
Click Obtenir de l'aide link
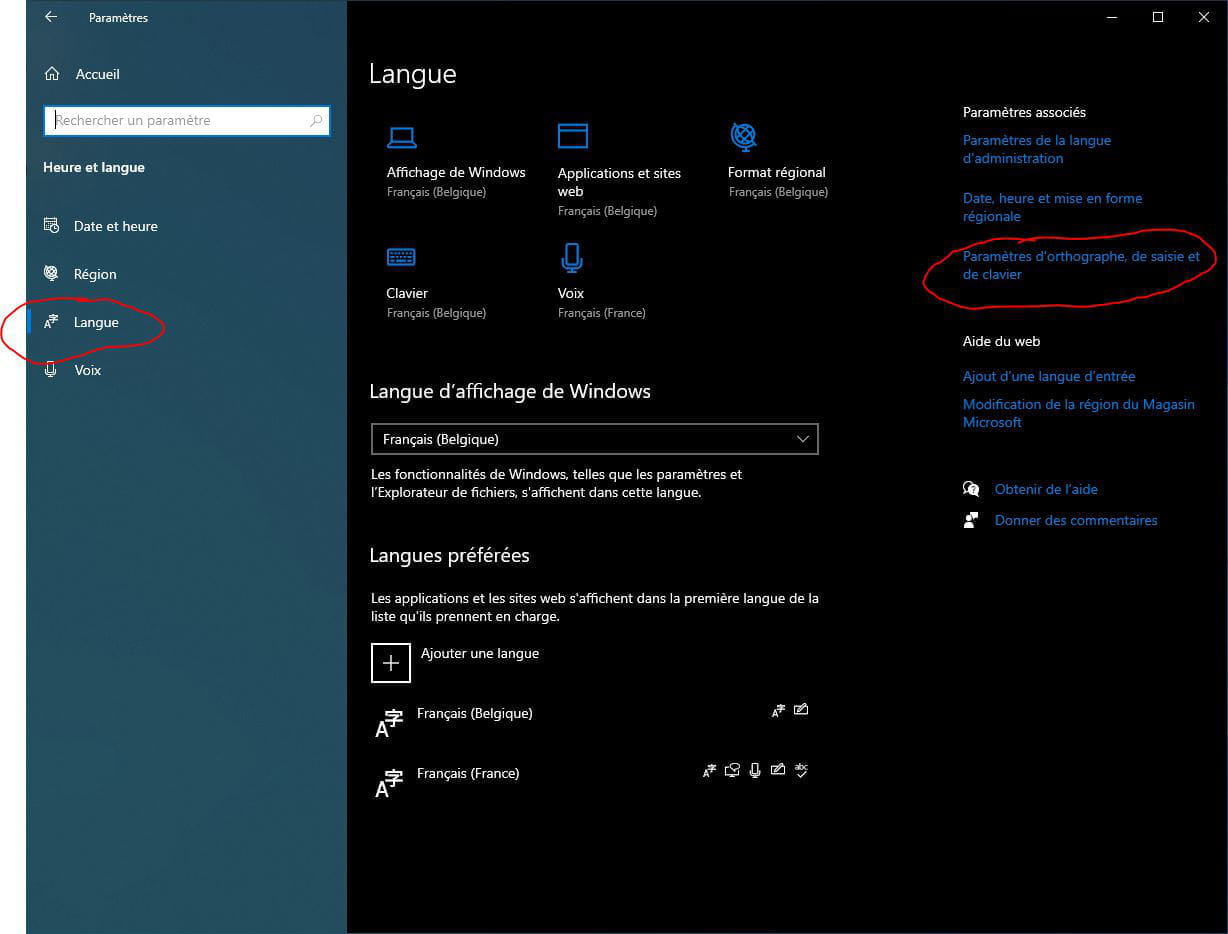pyautogui.click(x=1046, y=489)
